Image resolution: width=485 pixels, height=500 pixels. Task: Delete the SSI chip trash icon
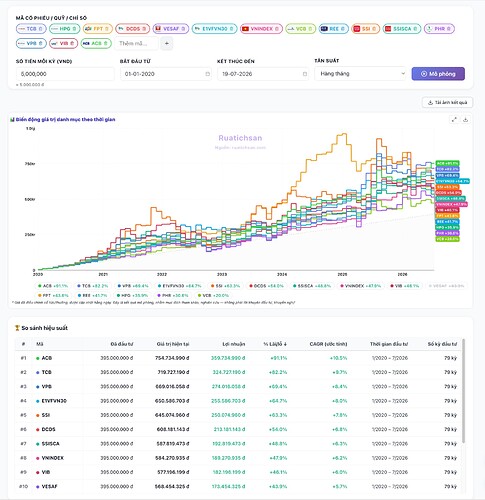coord(374,29)
